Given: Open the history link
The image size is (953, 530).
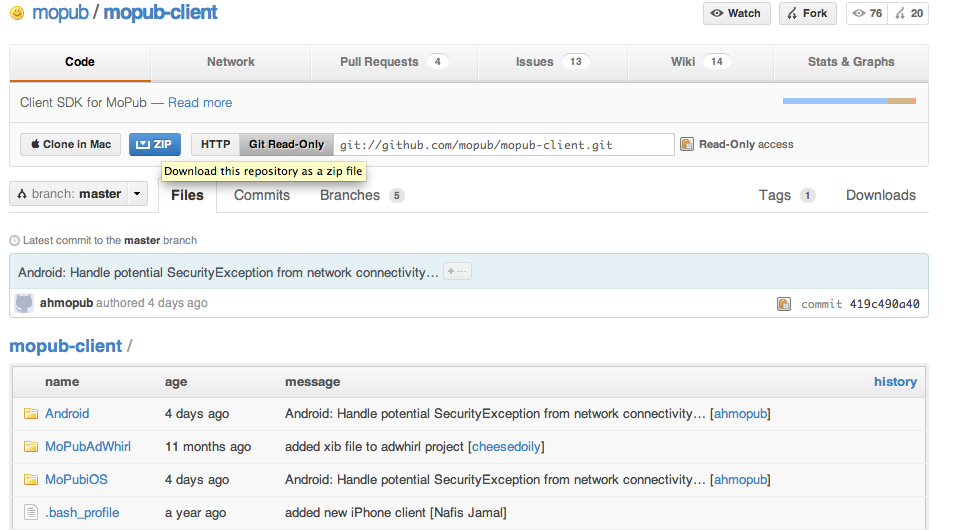Looking at the screenshot, I should (x=895, y=382).
